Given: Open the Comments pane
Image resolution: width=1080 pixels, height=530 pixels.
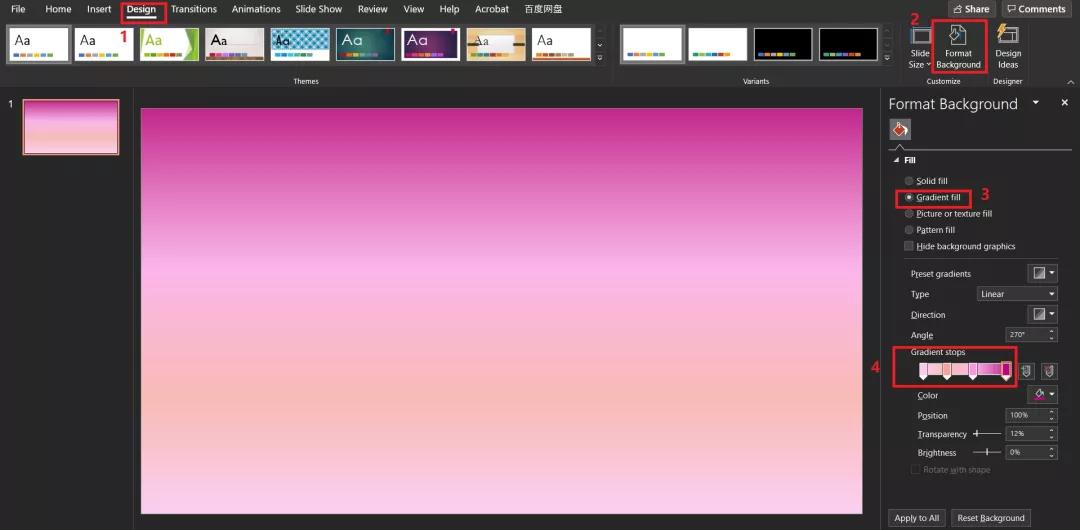Looking at the screenshot, I should (1036, 9).
